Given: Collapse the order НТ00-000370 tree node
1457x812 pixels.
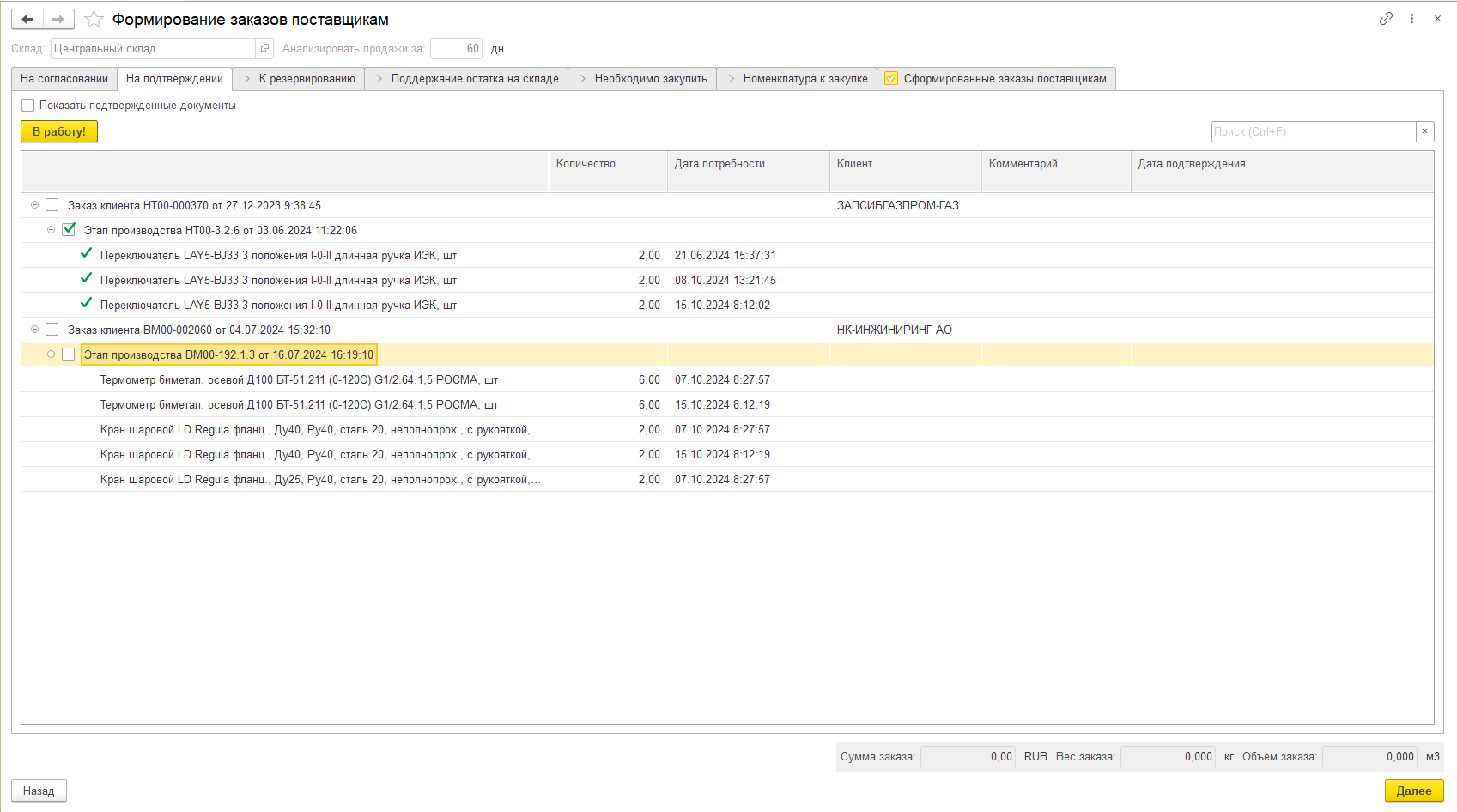Looking at the screenshot, I should (x=35, y=205).
